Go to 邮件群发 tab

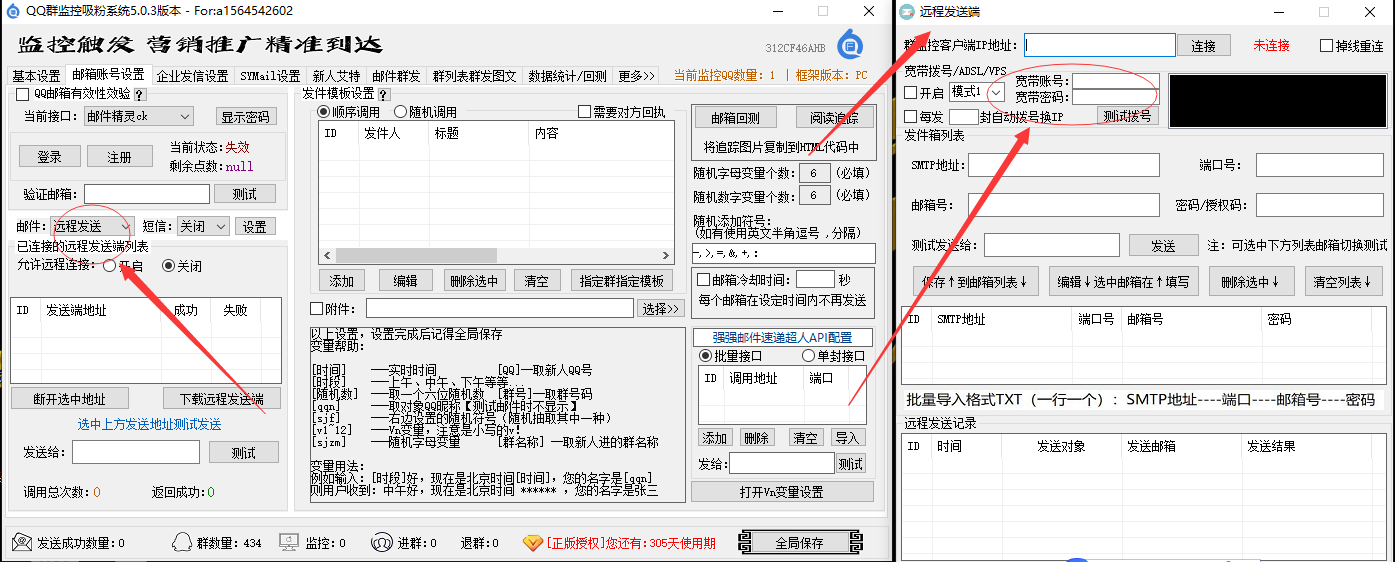tap(397, 76)
